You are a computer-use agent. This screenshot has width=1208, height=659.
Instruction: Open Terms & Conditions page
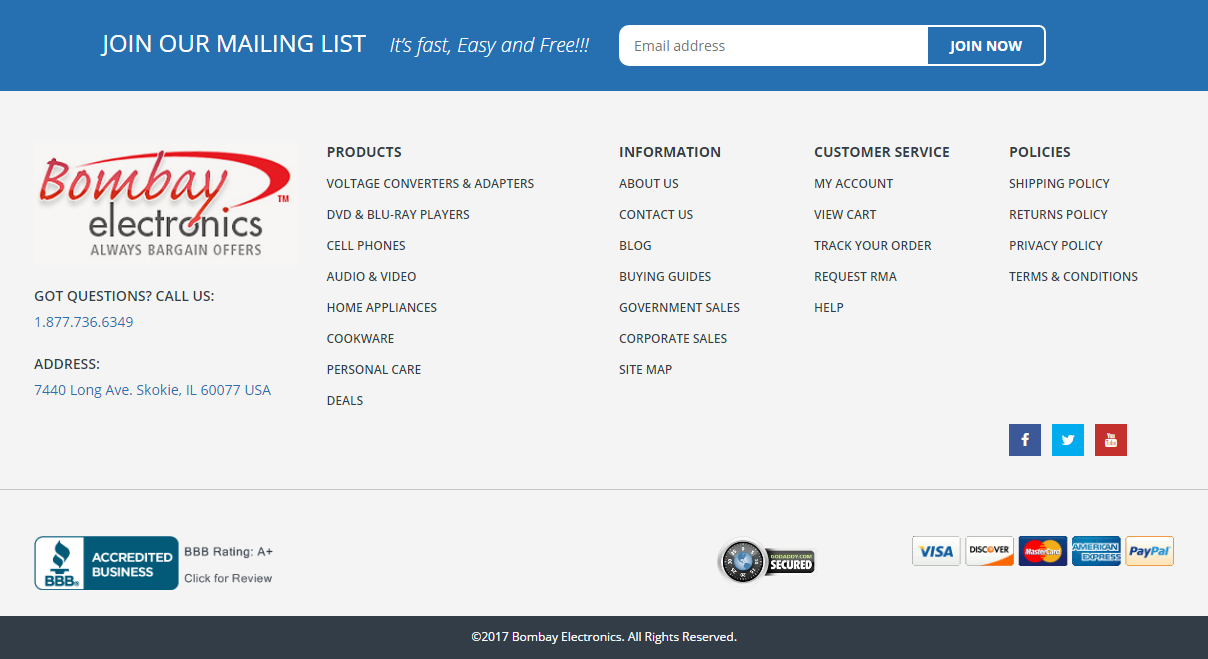click(1073, 277)
